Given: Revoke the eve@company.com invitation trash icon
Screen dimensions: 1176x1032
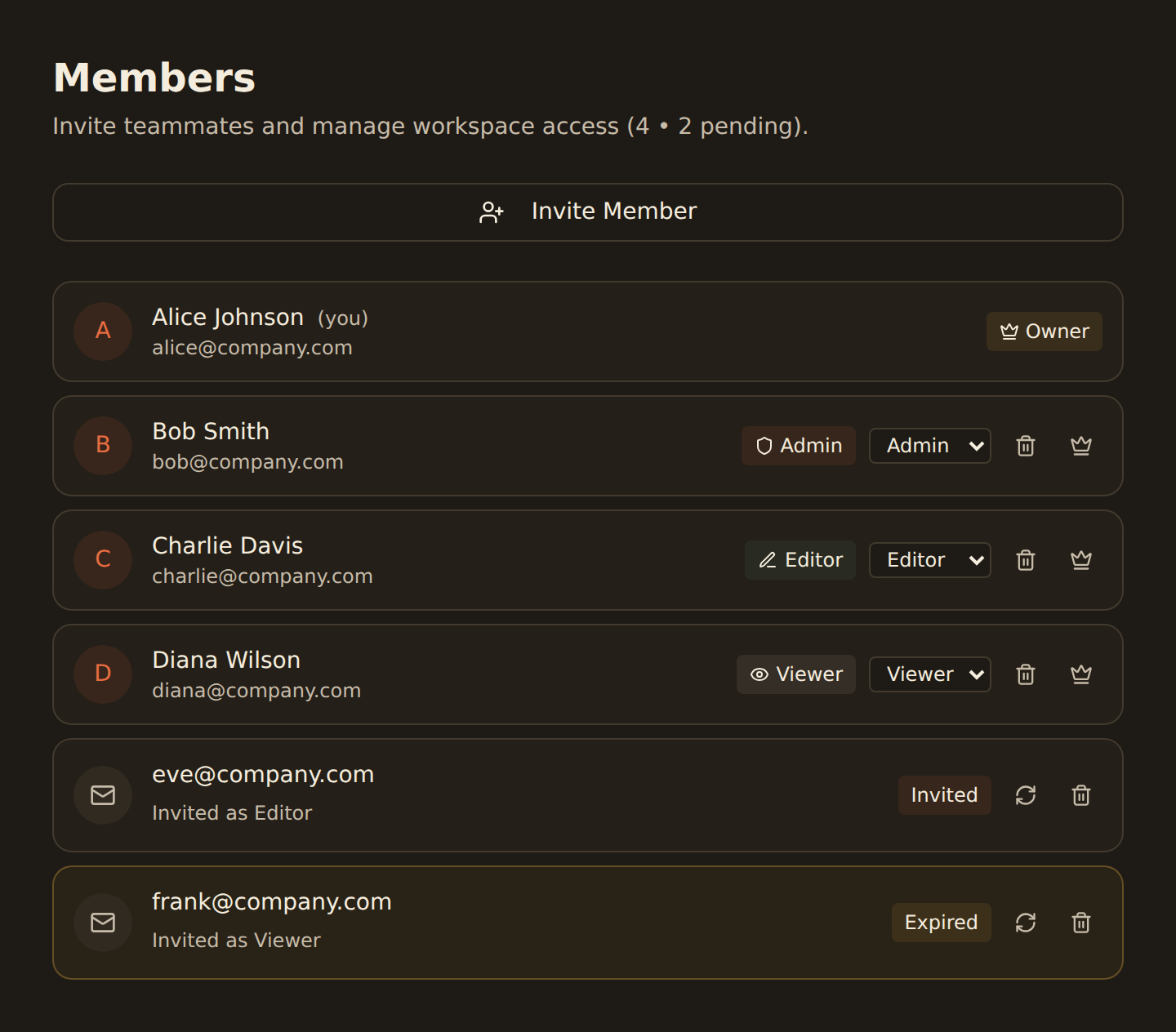Looking at the screenshot, I should (1081, 795).
